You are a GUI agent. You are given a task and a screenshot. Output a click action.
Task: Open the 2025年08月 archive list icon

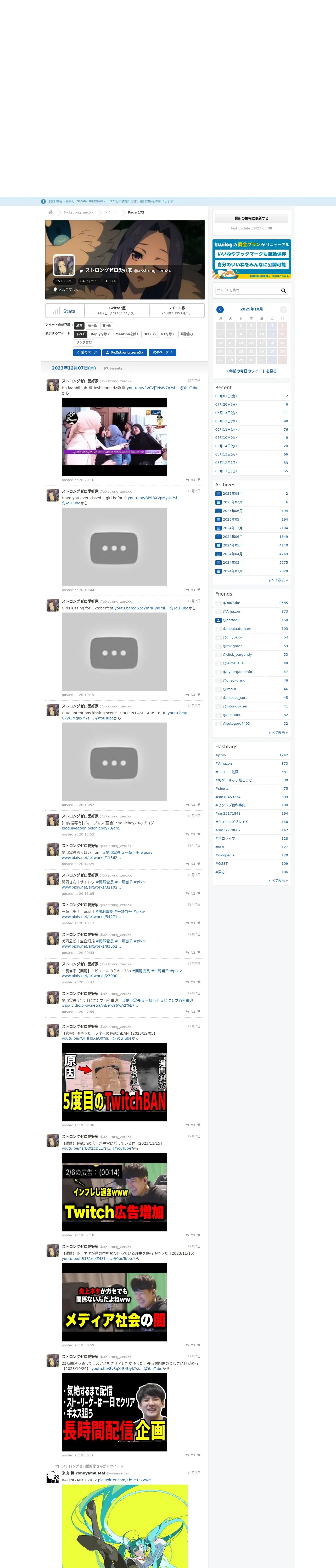[x=218, y=494]
